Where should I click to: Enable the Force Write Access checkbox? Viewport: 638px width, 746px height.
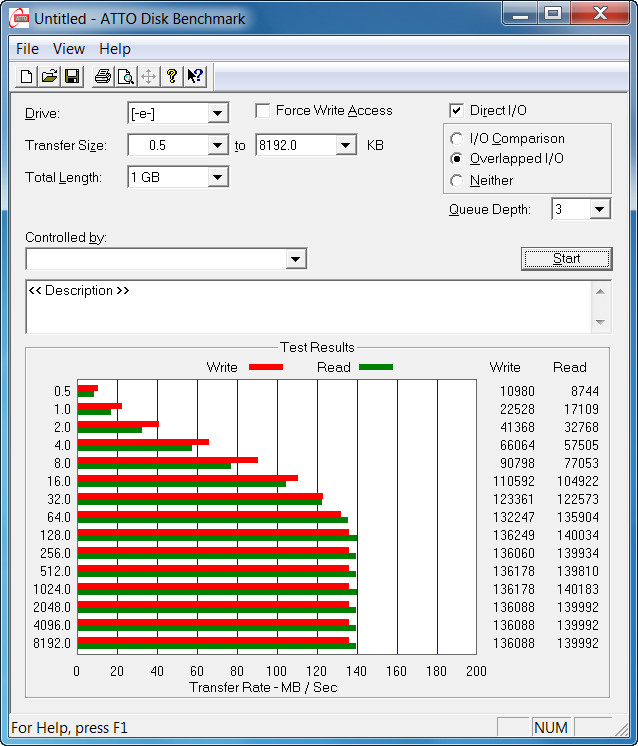[x=263, y=110]
